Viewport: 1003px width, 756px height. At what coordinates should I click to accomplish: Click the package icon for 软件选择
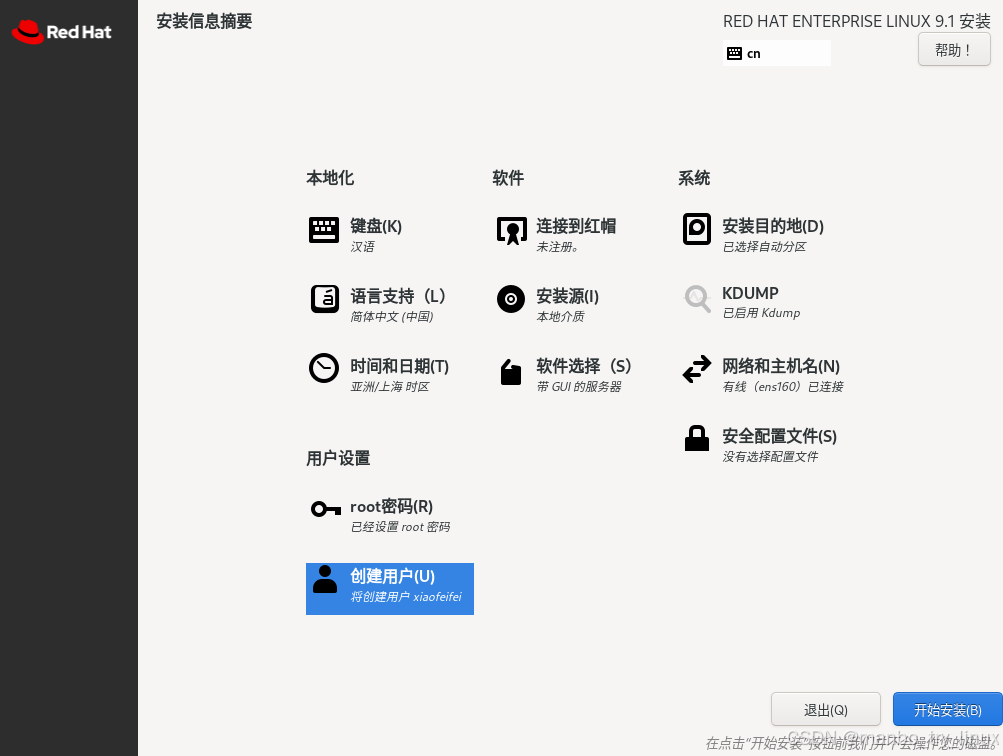[510, 372]
